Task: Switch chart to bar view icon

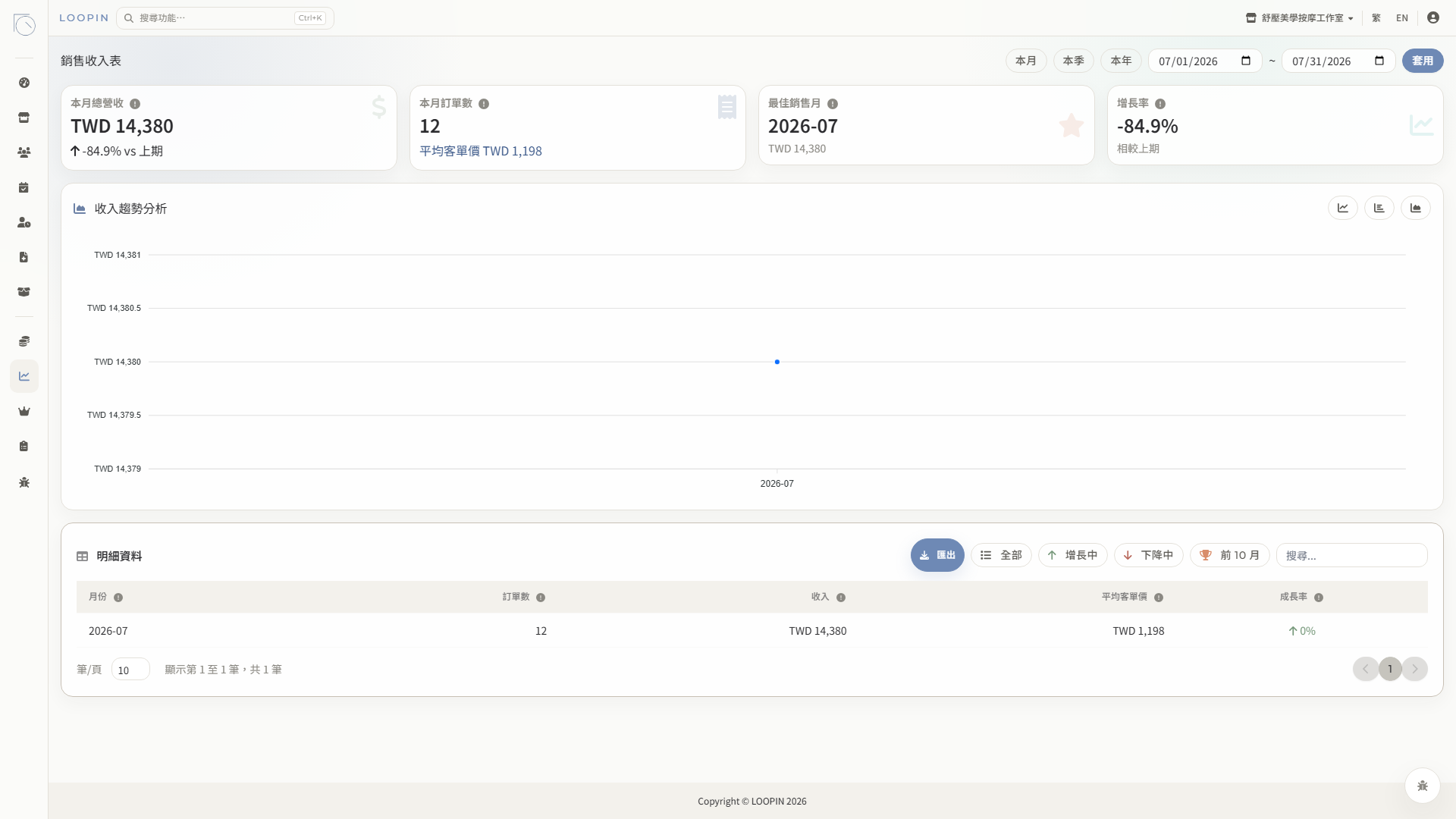Action: pos(1379,208)
